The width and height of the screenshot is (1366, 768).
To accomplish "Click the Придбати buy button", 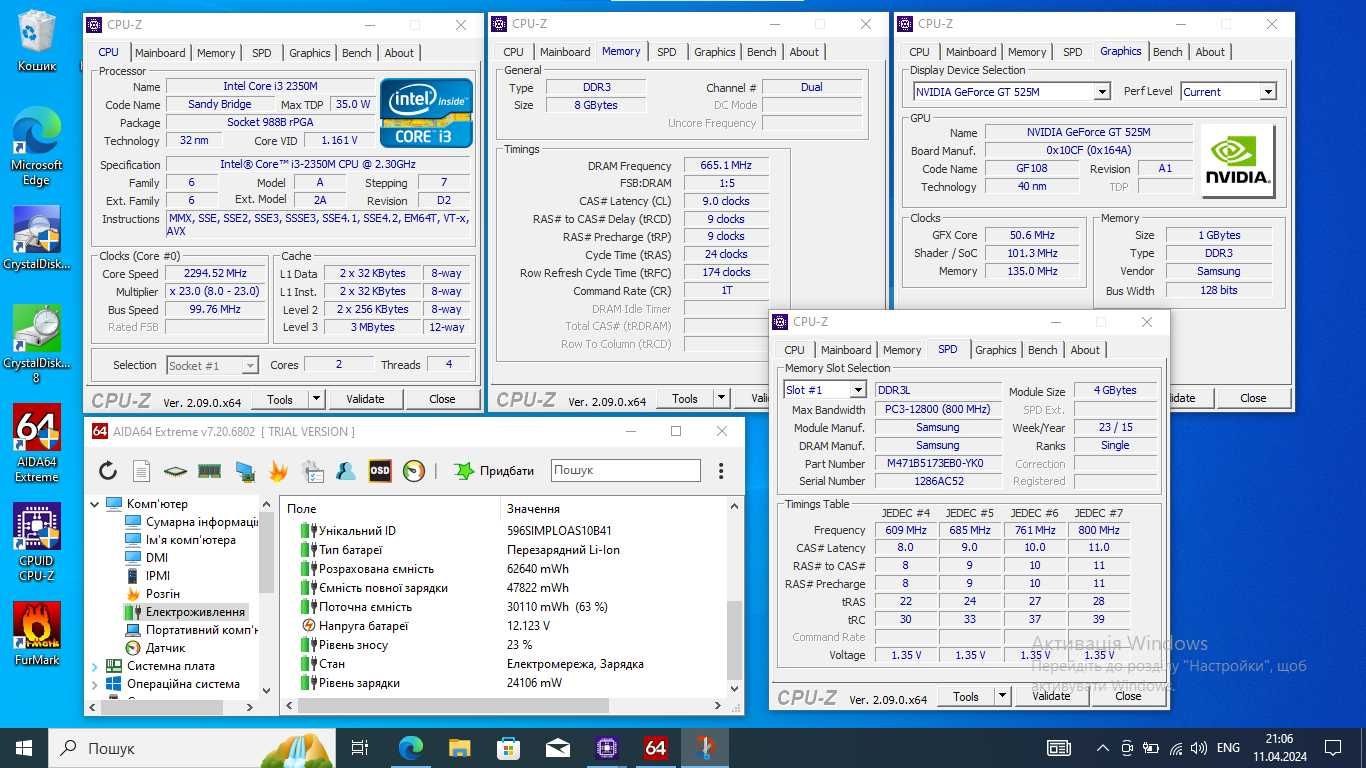I will click(x=494, y=471).
